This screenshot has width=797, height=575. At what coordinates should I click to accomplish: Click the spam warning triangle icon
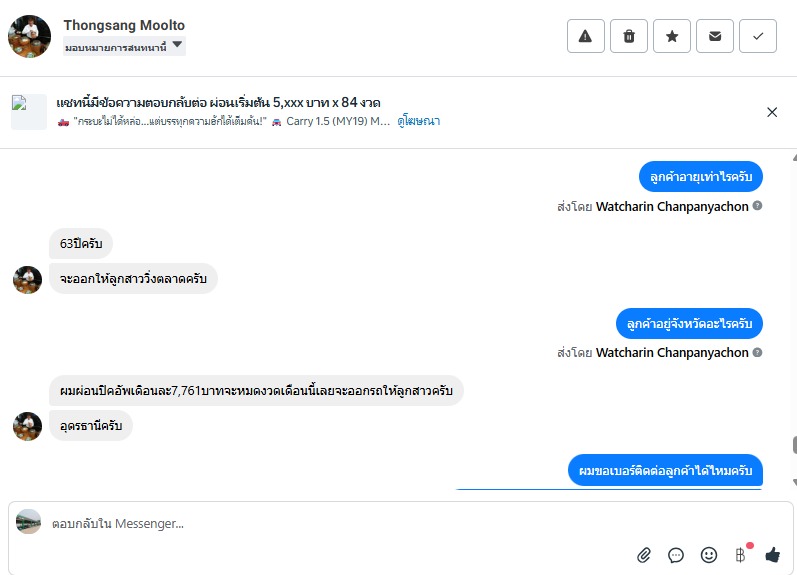tap(585, 36)
